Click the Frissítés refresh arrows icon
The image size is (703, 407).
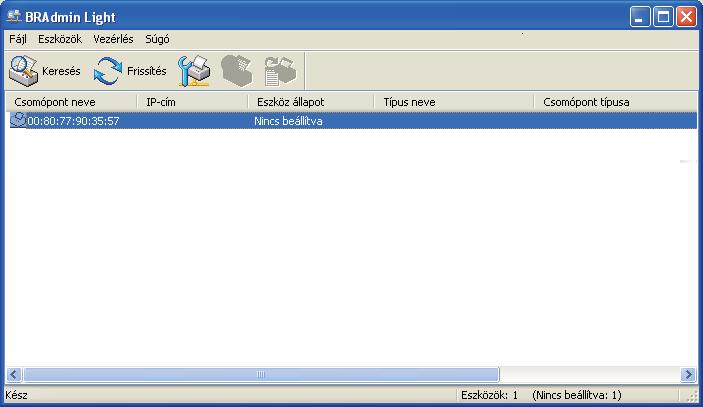tap(108, 71)
